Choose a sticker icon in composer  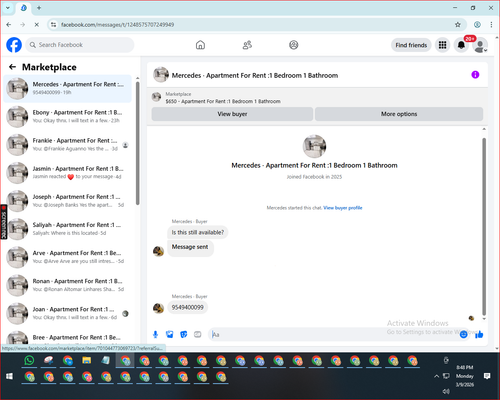click(x=183, y=334)
